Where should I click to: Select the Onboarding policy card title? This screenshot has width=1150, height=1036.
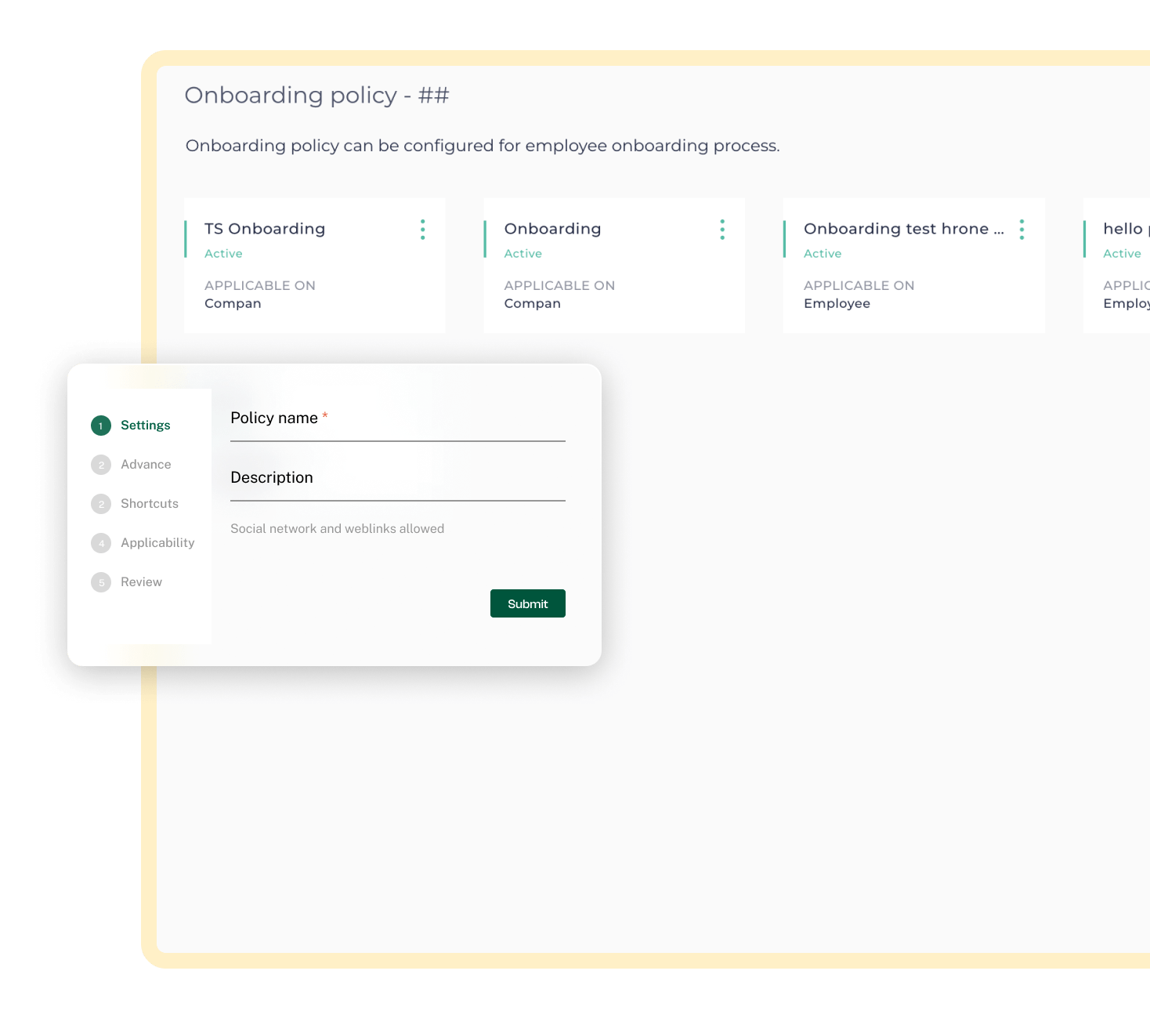coord(552,229)
